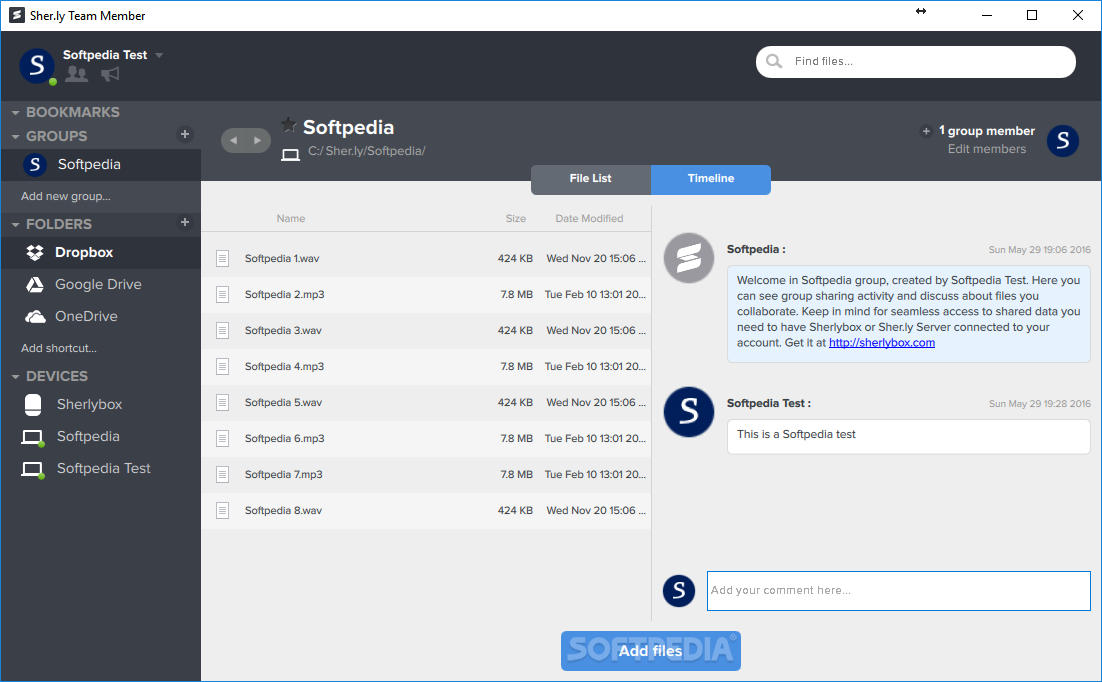
Task: Click Softpedia Test avatar in timeline message
Action: [689, 412]
